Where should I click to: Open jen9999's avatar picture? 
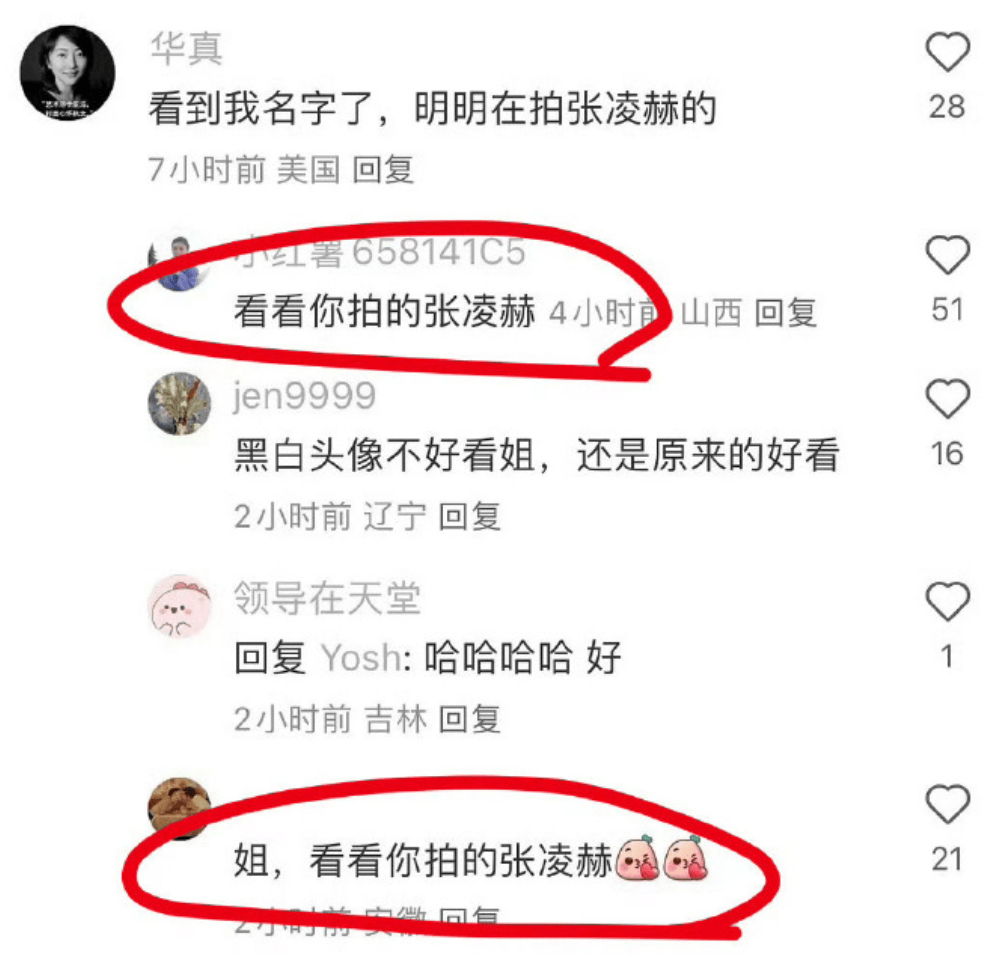[x=179, y=404]
